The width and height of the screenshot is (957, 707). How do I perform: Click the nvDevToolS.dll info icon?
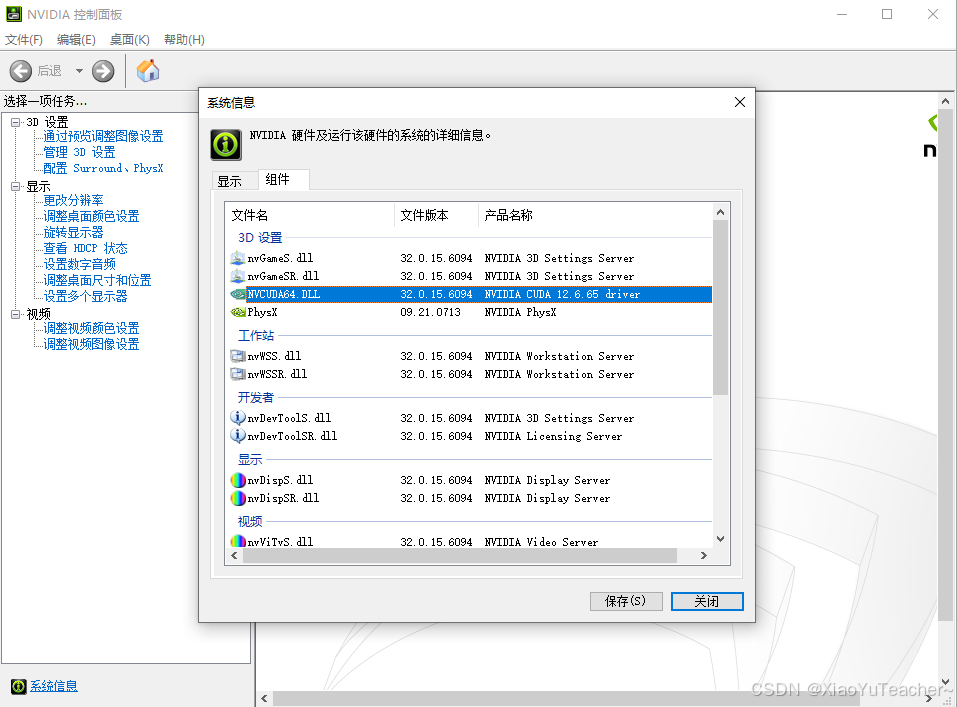[237, 418]
